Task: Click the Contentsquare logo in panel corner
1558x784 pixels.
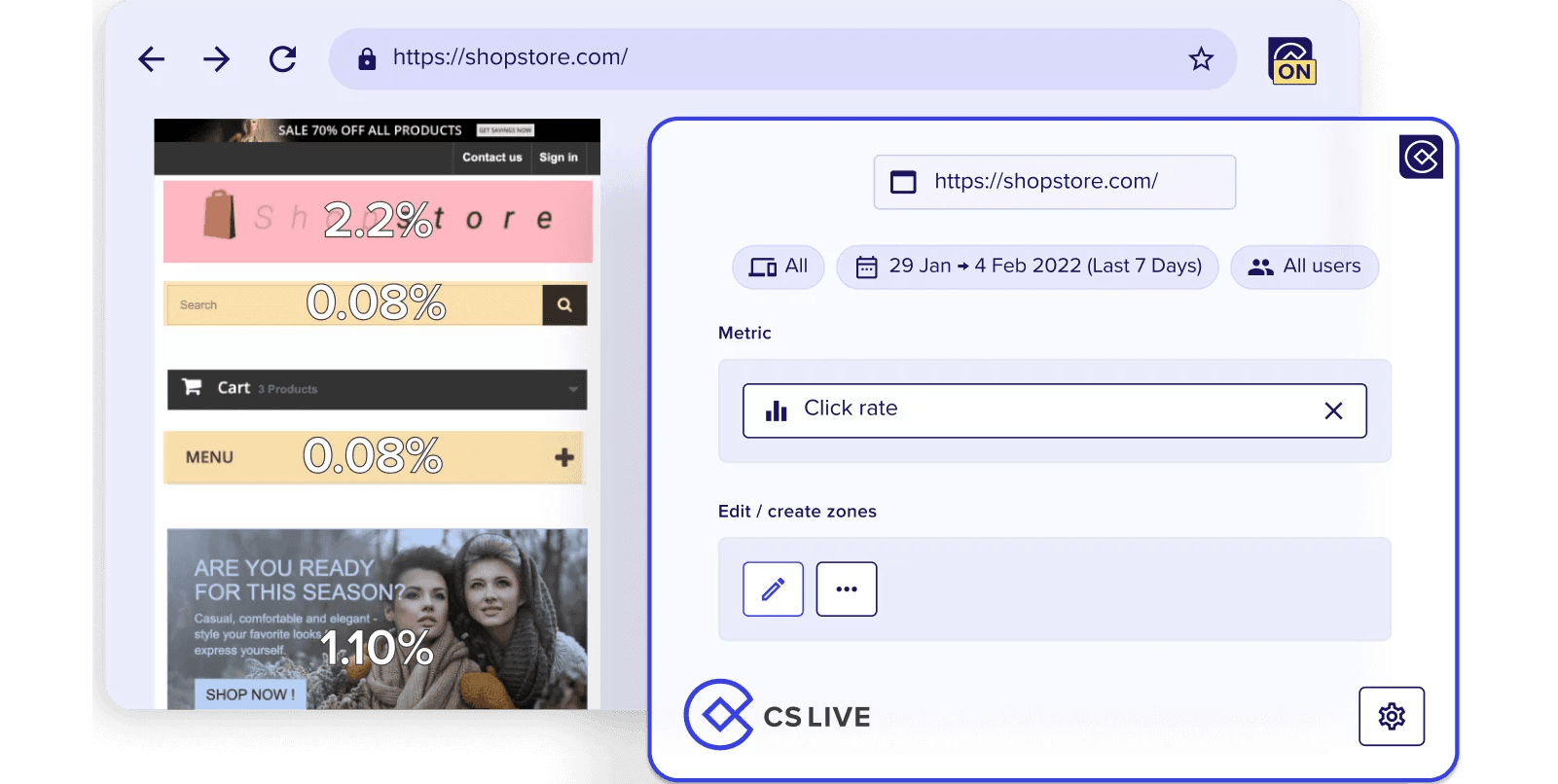Action: point(1421,157)
